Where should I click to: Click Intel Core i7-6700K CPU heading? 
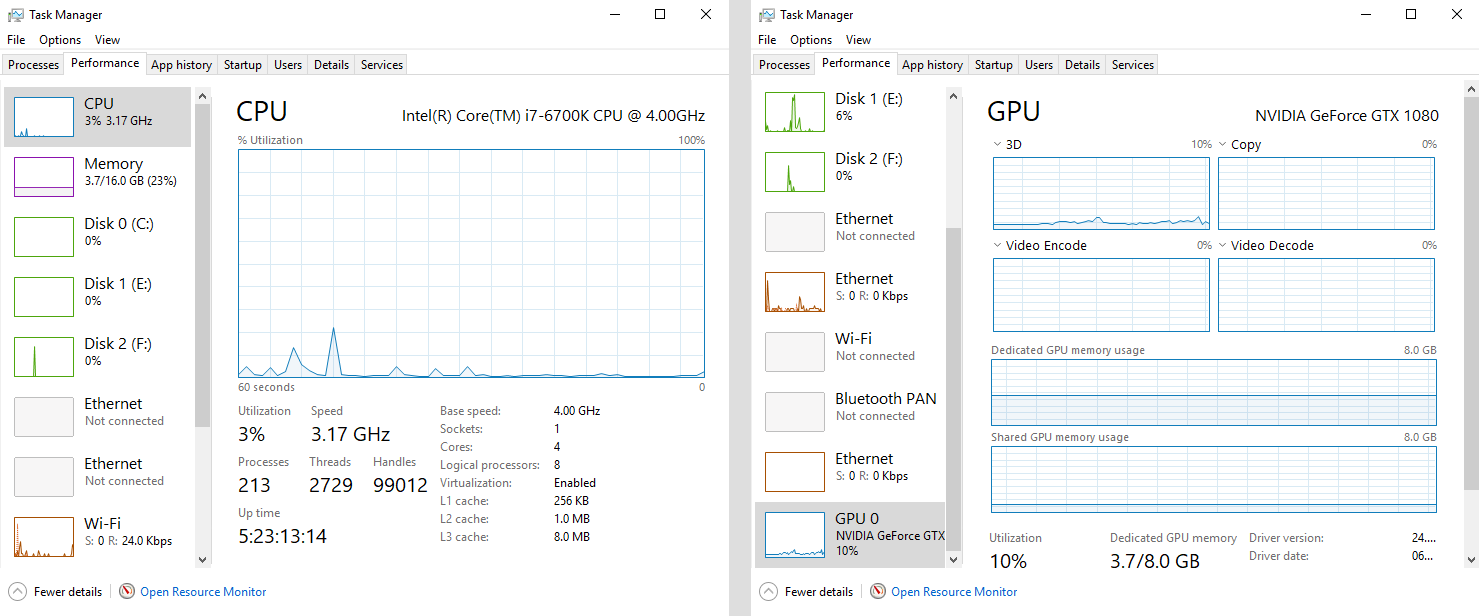(553, 116)
